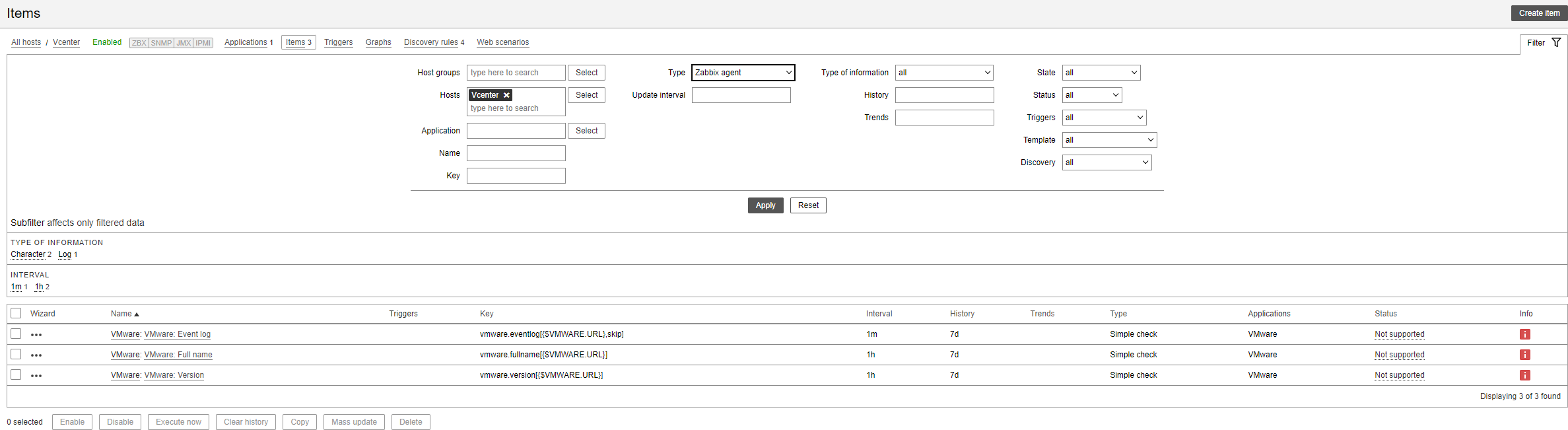Click the Filter funnel icon
This screenshot has height=430, width=1568.
(1556, 42)
